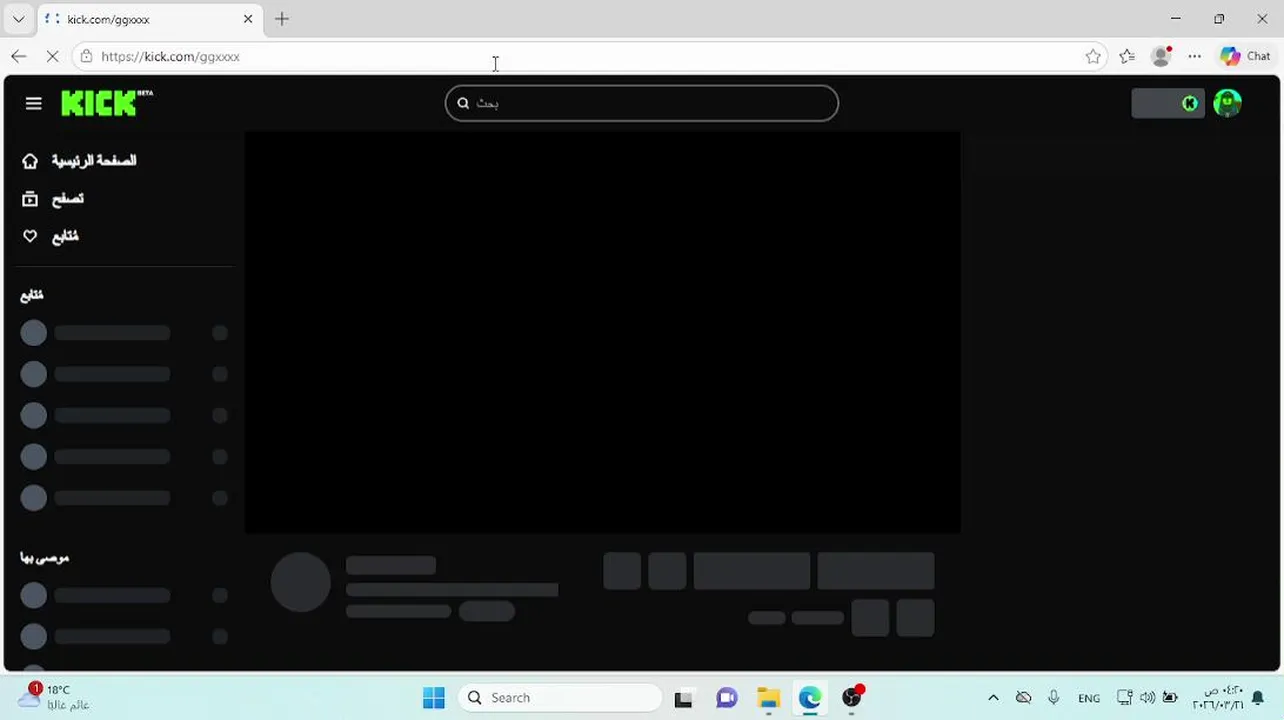This screenshot has width=1284, height=720.
Task: Close the kick.com/ggxxxx tab
Action: 248,19
